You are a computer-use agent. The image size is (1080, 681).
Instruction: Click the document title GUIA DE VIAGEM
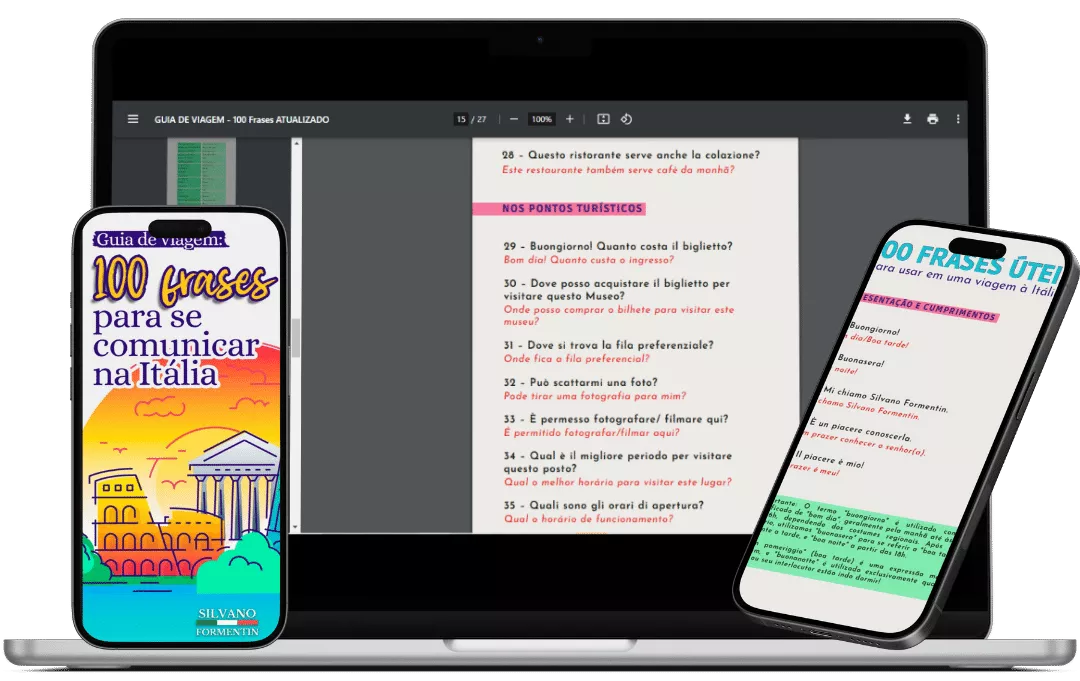pyautogui.click(x=241, y=119)
